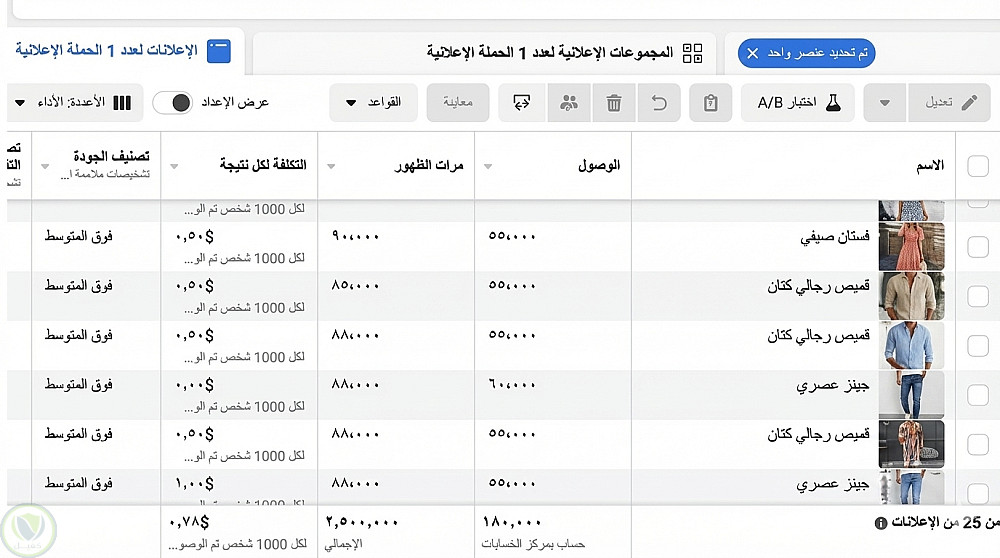This screenshot has height=558, width=1000.
Task: Dismiss the selected-item chip with X
Action: 753,52
